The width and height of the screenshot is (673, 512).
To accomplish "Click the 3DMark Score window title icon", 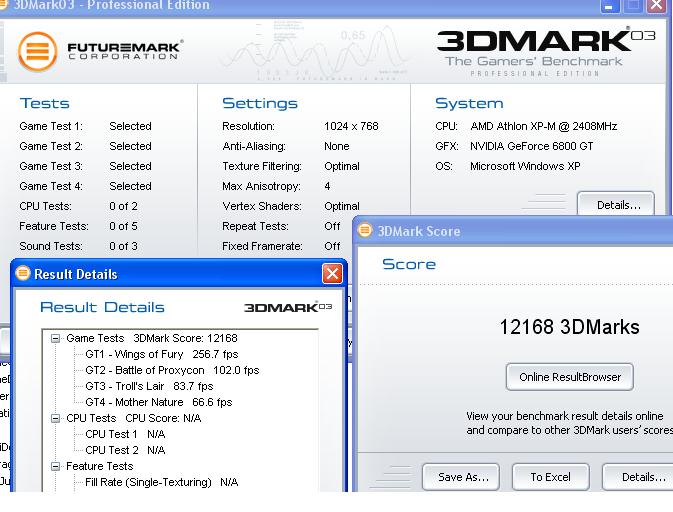I will tap(365, 230).
